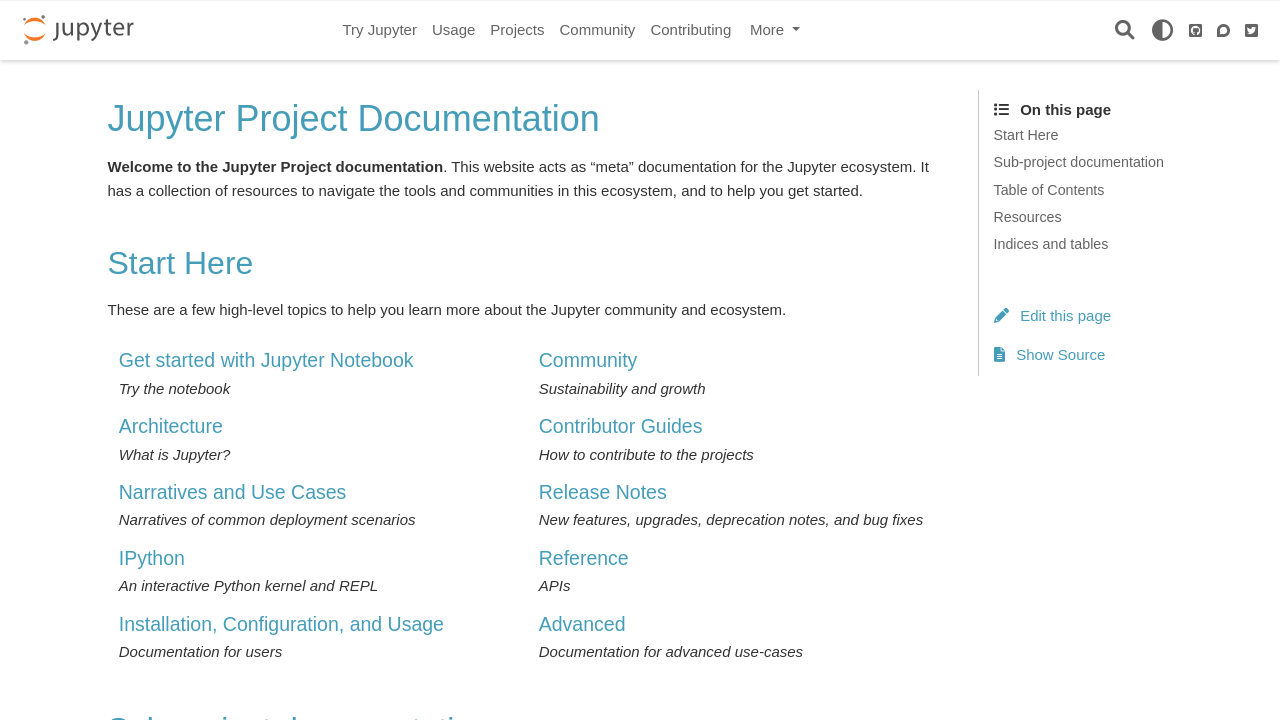
Task: Open the Discourse chat bubble icon
Action: 1223,31
